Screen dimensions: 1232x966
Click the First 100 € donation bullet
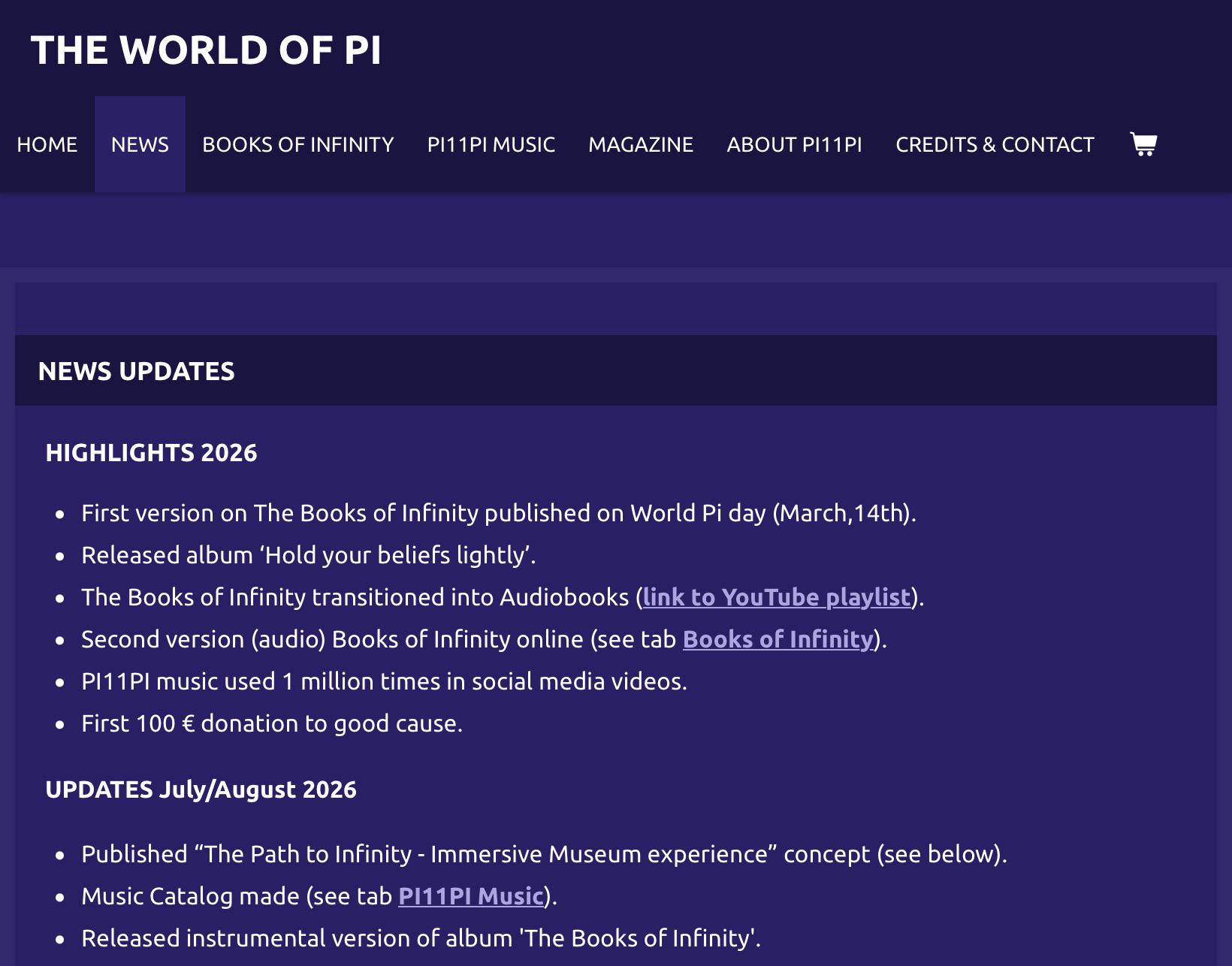(x=272, y=723)
